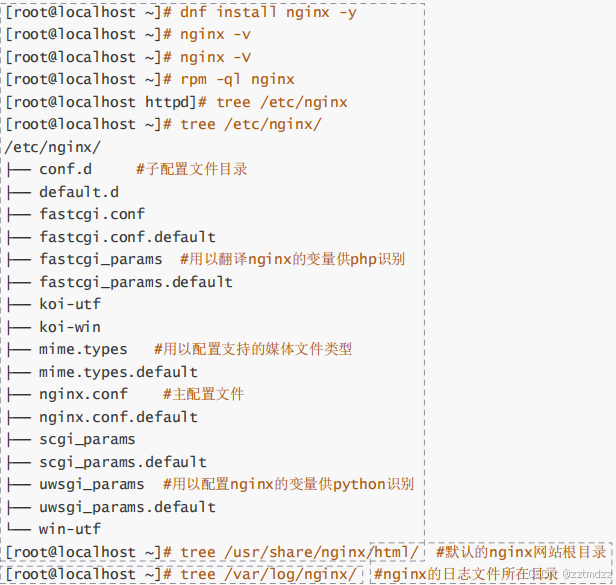
Task: Select the mime.types.default tree entry
Action: coord(118,372)
